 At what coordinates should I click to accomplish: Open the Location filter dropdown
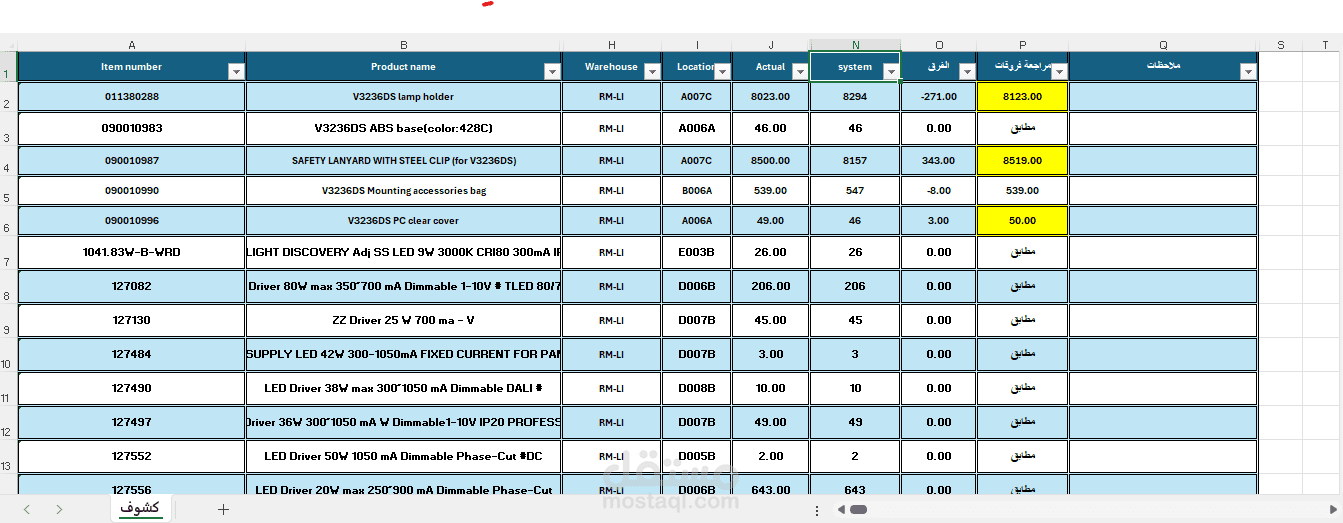[722, 71]
